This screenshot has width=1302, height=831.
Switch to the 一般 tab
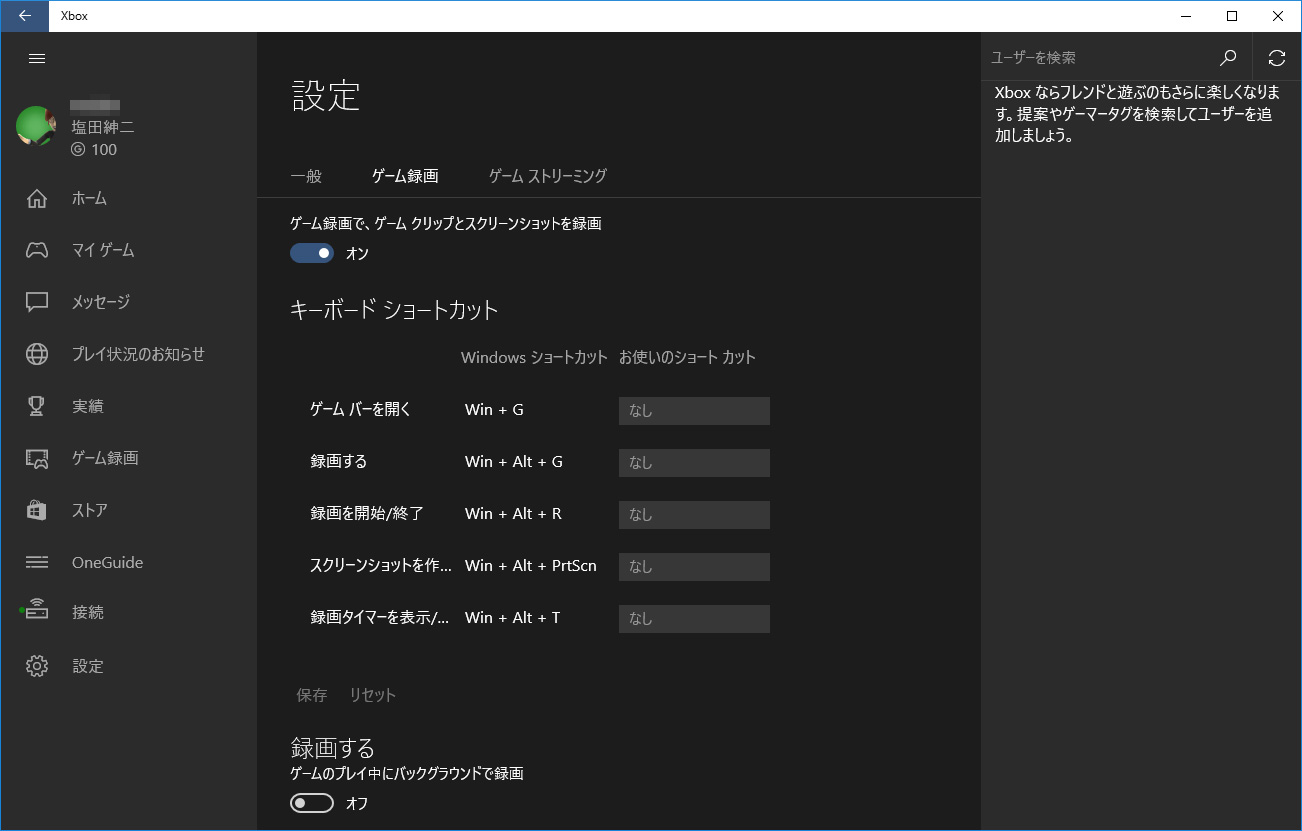(306, 176)
